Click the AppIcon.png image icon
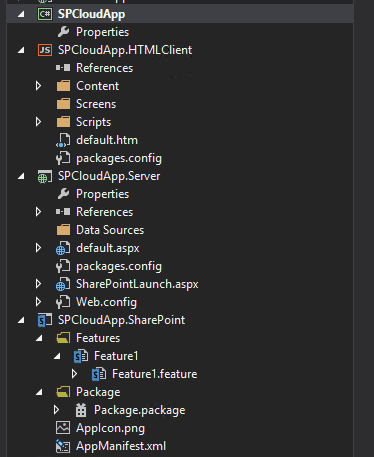Viewport: 374px width, 457px height. (x=63, y=428)
